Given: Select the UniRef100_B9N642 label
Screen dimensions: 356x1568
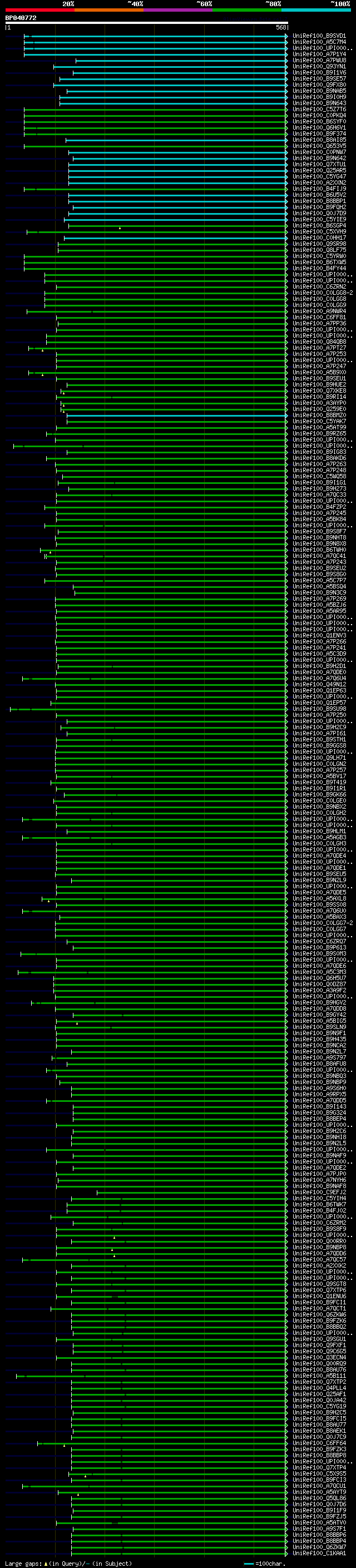Looking at the screenshot, I should [x=319, y=159].
